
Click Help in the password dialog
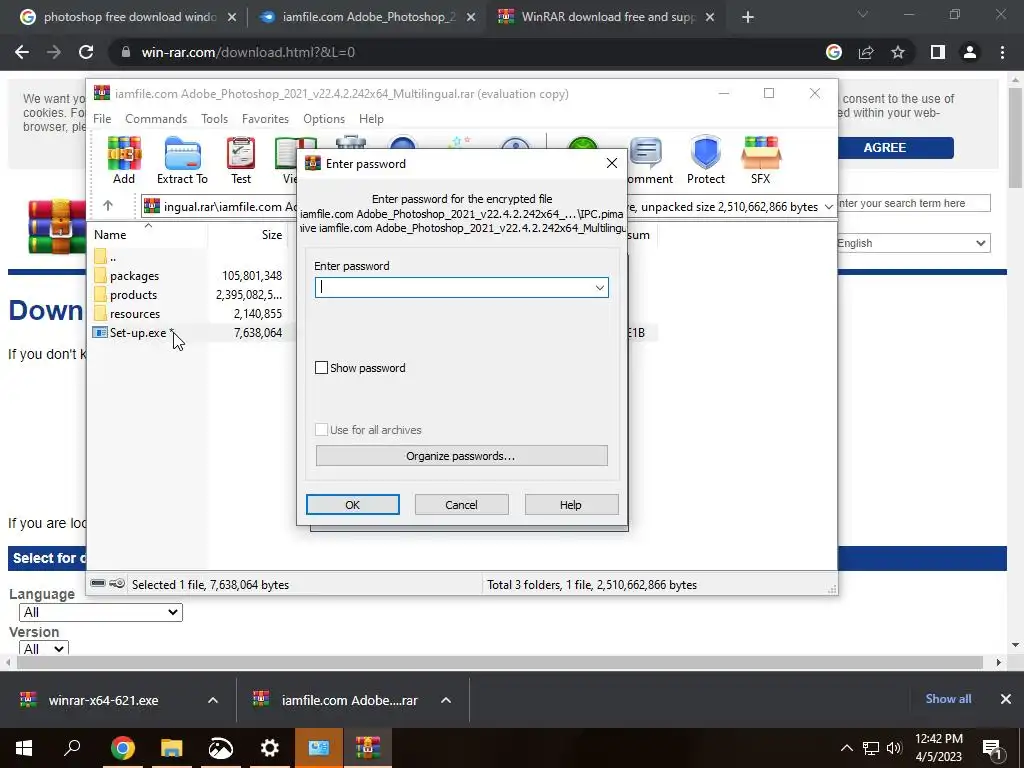571,505
